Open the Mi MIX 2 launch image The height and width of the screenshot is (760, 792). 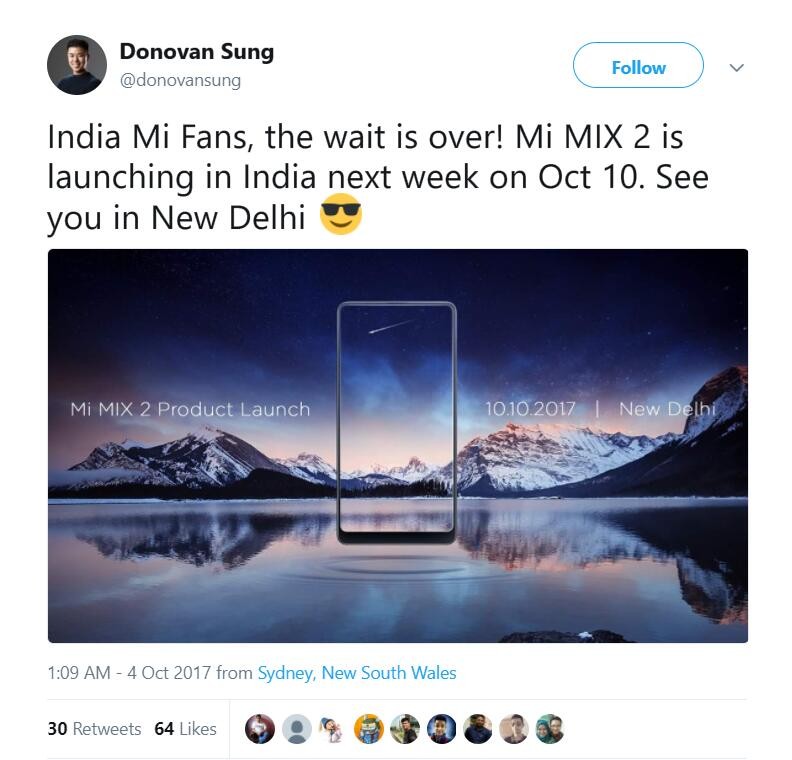coord(398,446)
